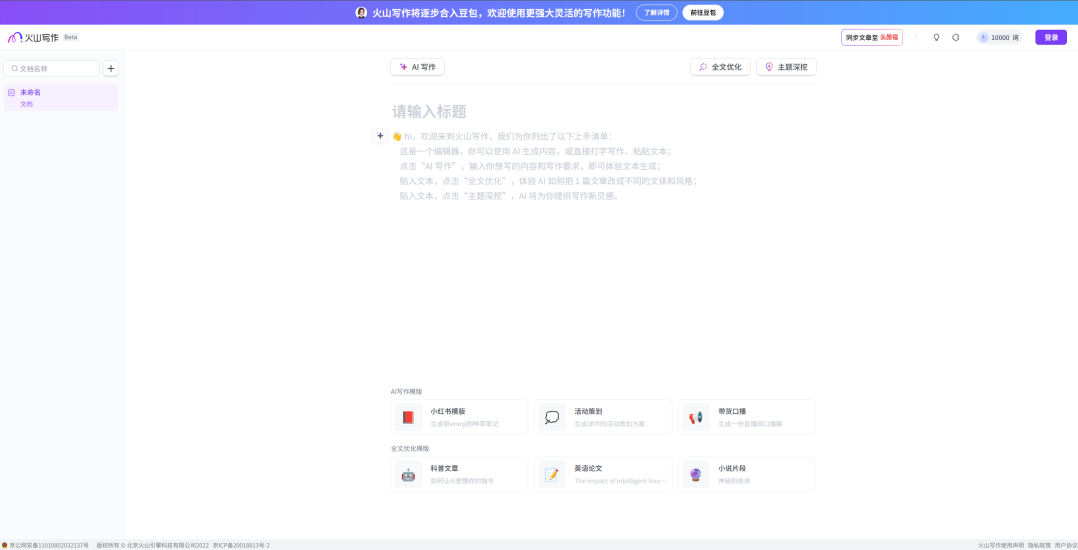Choose the 小红书模版 template card
Screen dimensions: 1078x550
coord(459,417)
